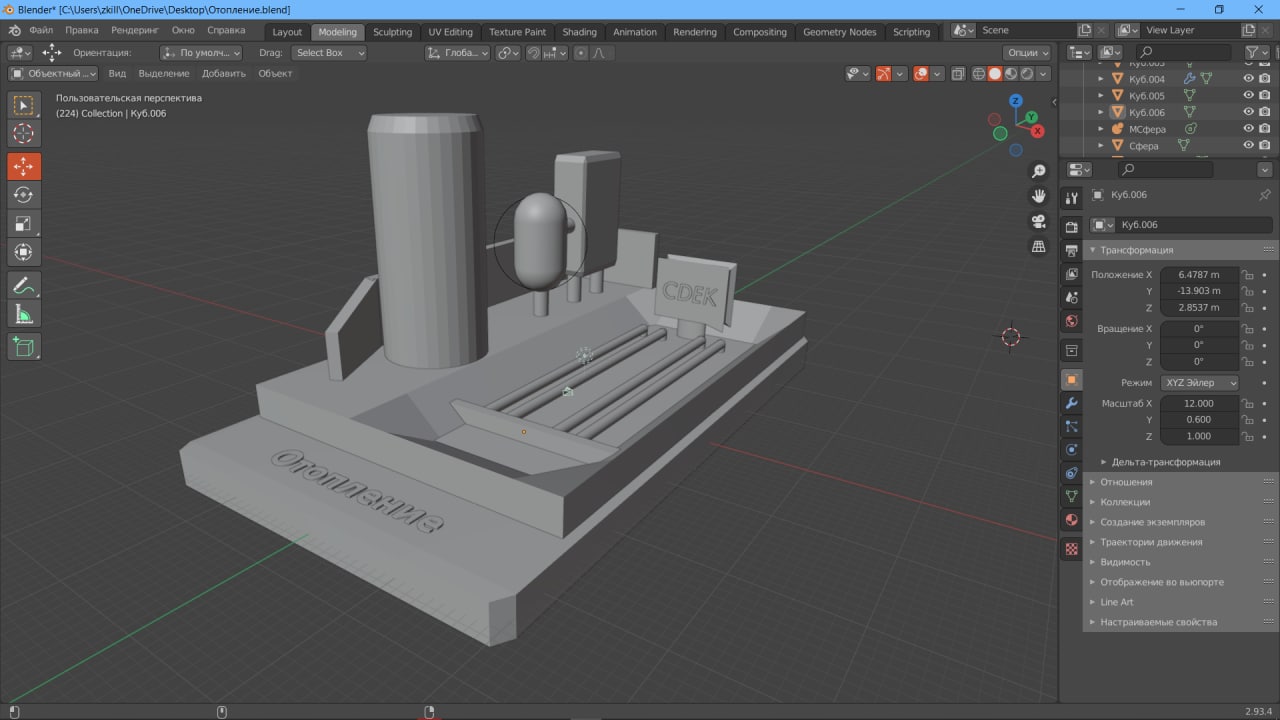Open the Добавить menu button
The height and width of the screenshot is (720, 1280).
(x=223, y=73)
